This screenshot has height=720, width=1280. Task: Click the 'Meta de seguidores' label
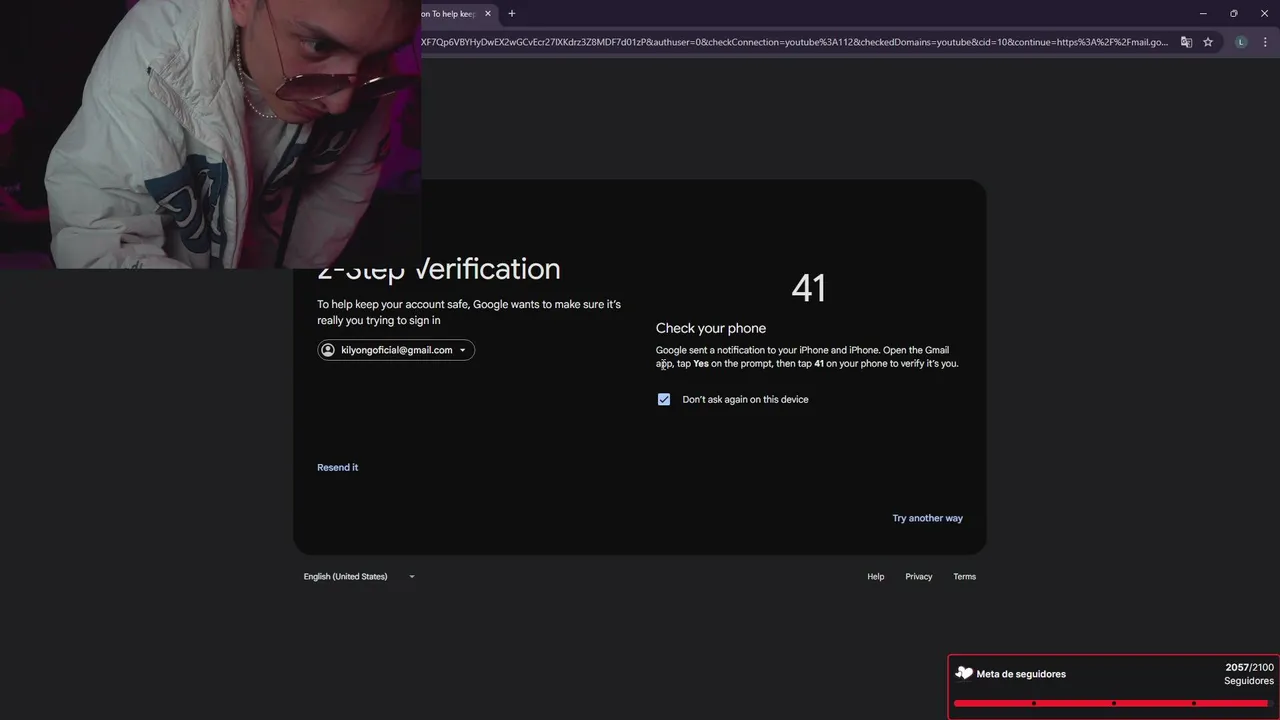click(x=1021, y=674)
